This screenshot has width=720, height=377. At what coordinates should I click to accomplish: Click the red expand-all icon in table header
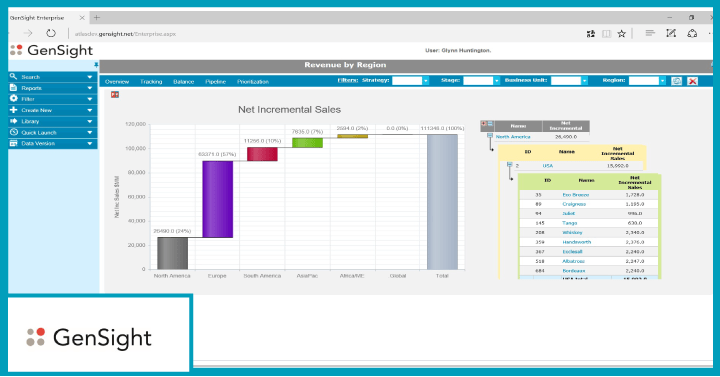coord(484,124)
